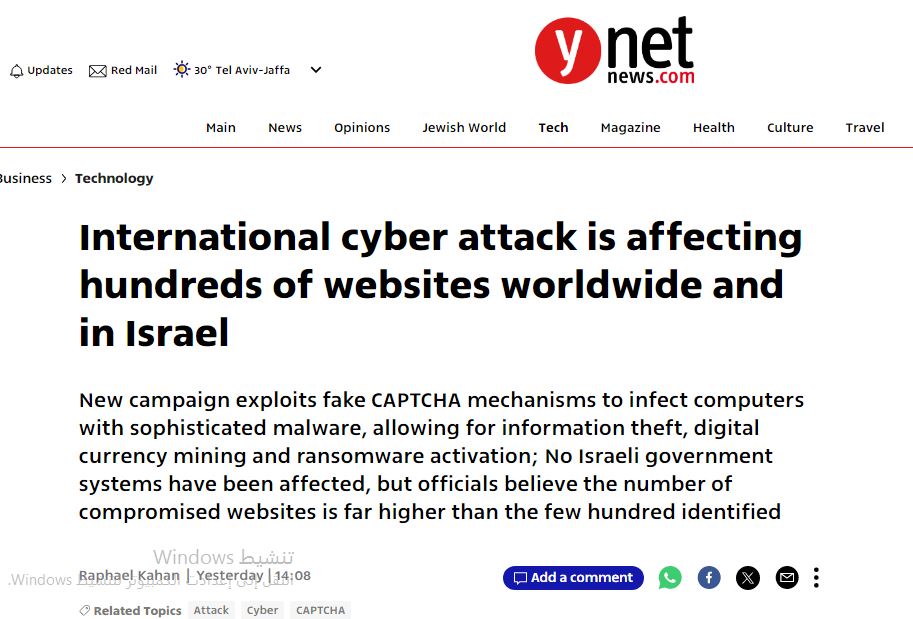Select the Cyber topic tag

[263, 610]
